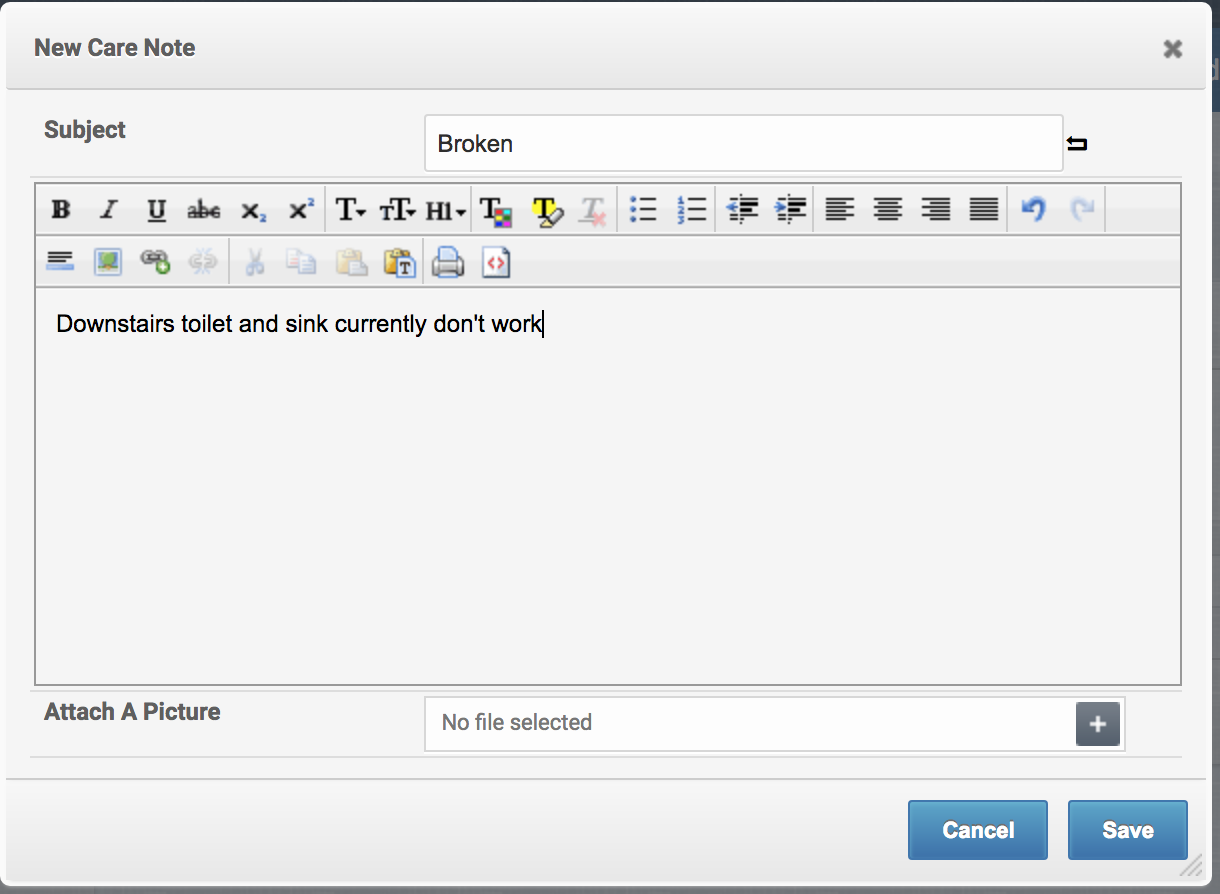Click the undo arrow icon
Screen dimensions: 1220x894
[1033, 210]
